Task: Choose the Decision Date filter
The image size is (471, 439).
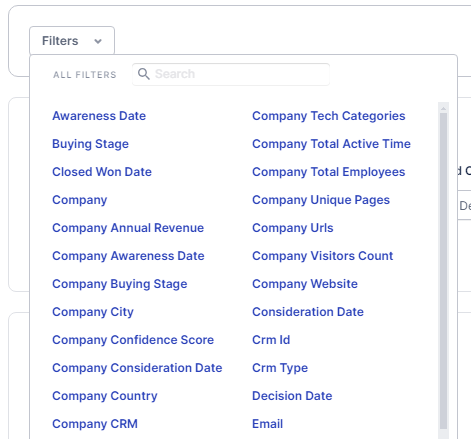Action: pos(292,396)
